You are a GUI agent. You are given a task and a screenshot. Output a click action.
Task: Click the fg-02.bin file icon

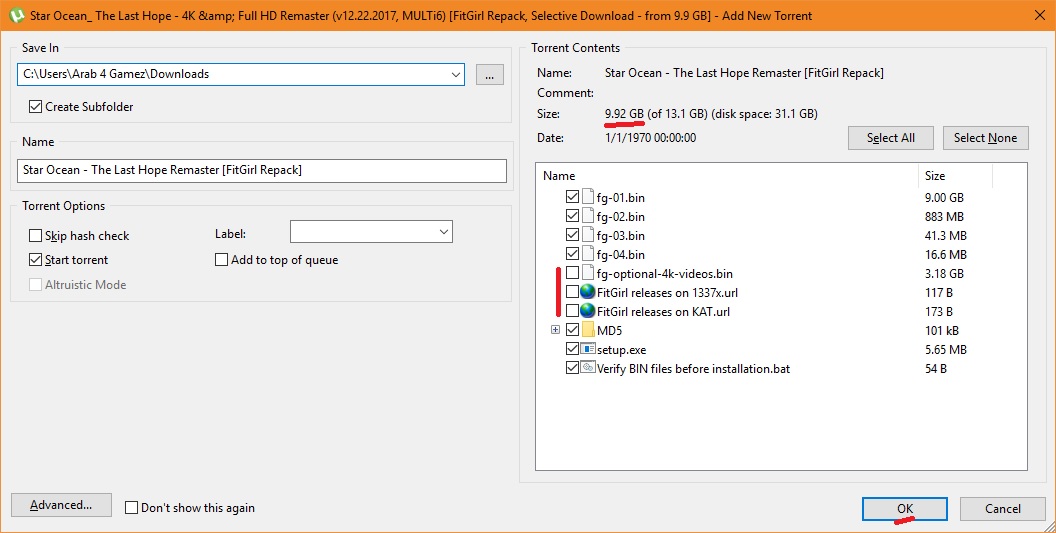pyautogui.click(x=587, y=216)
